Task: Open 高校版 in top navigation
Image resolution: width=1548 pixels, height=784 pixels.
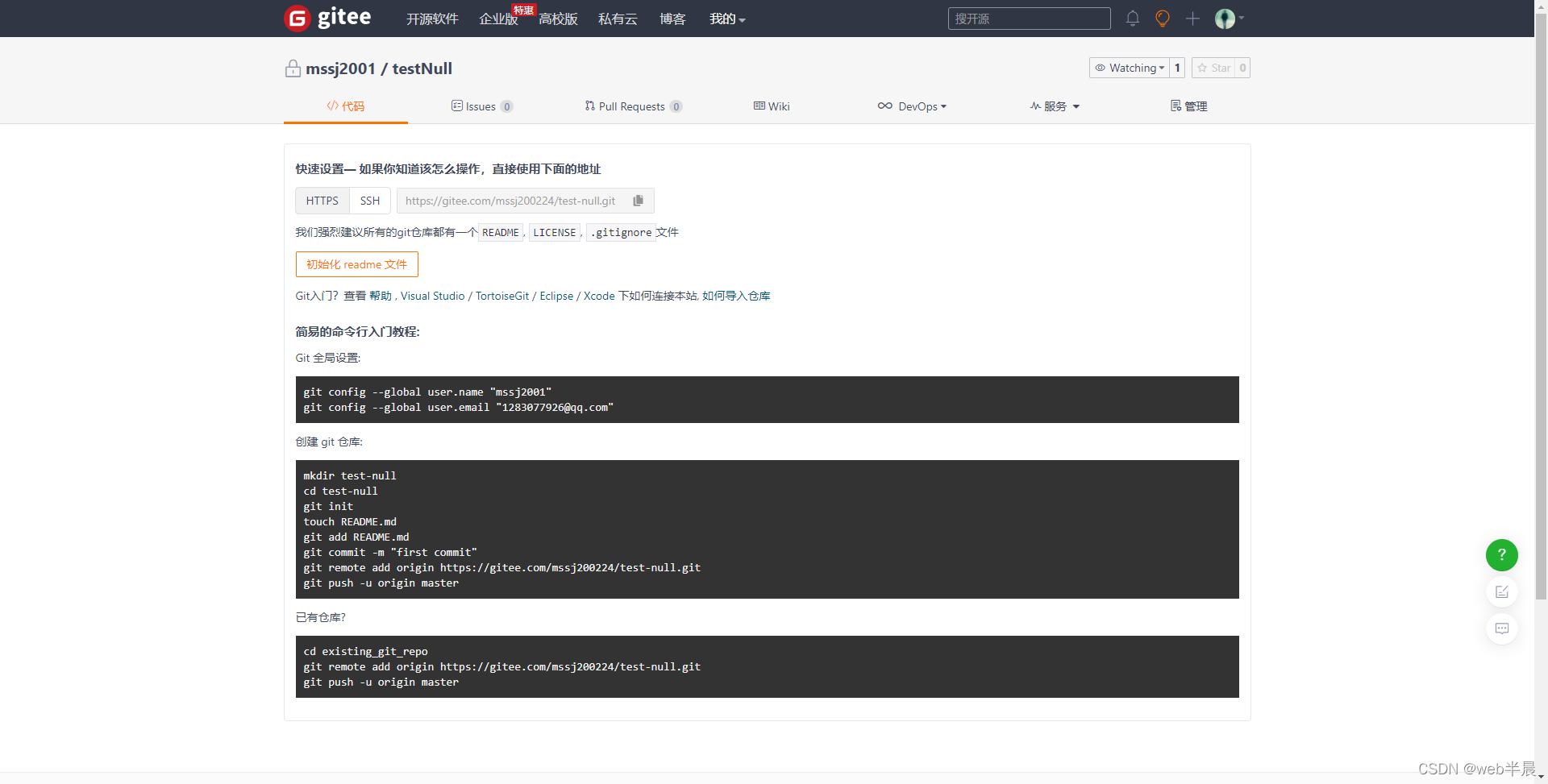Action: coord(558,19)
